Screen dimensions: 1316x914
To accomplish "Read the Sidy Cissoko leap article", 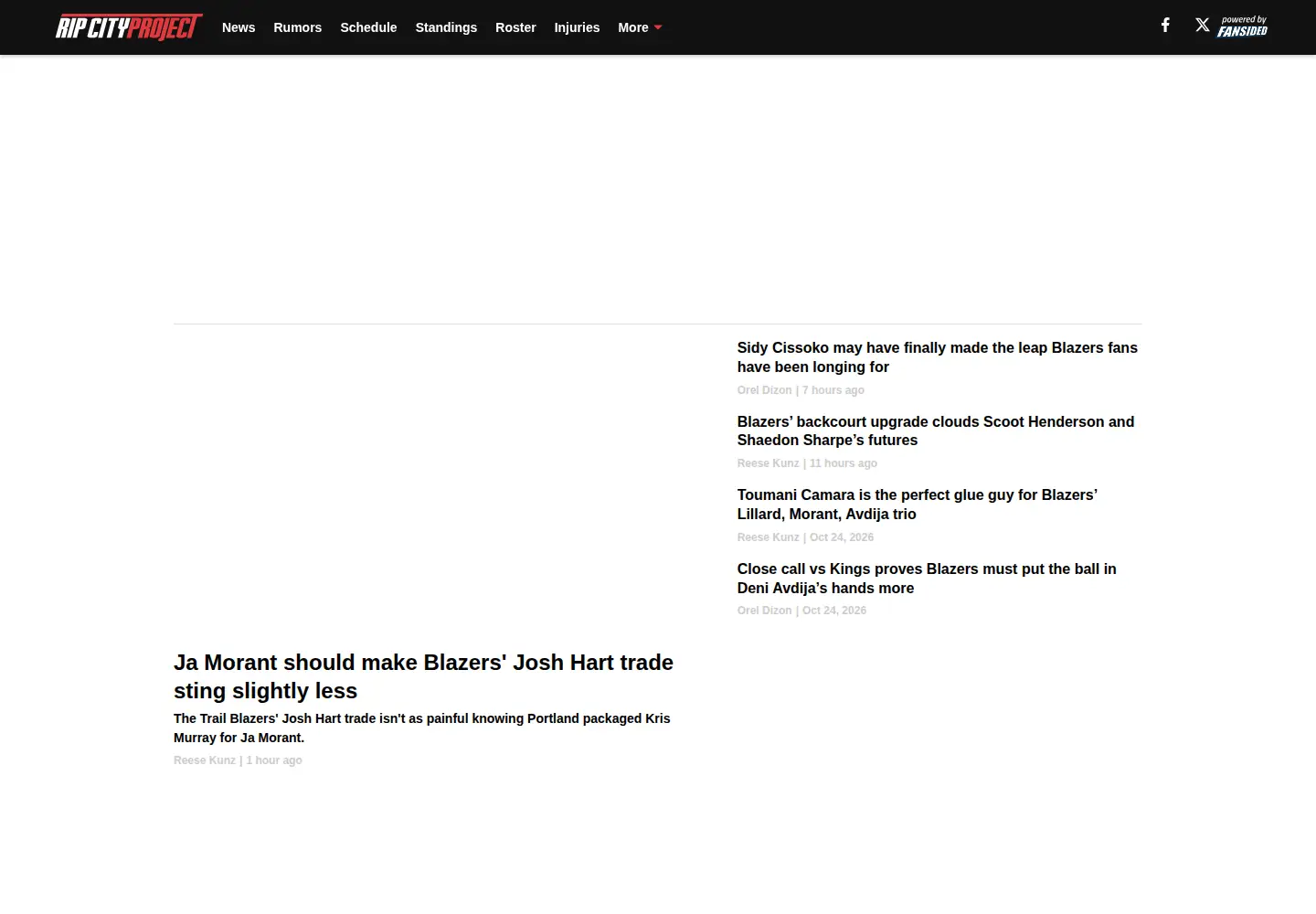I will tap(938, 357).
